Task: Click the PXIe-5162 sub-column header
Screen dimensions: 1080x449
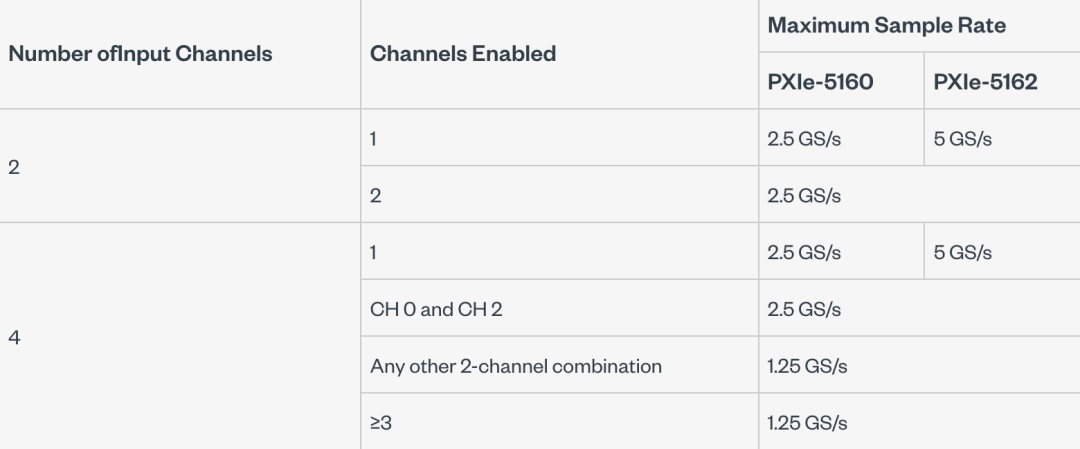Action: point(985,82)
